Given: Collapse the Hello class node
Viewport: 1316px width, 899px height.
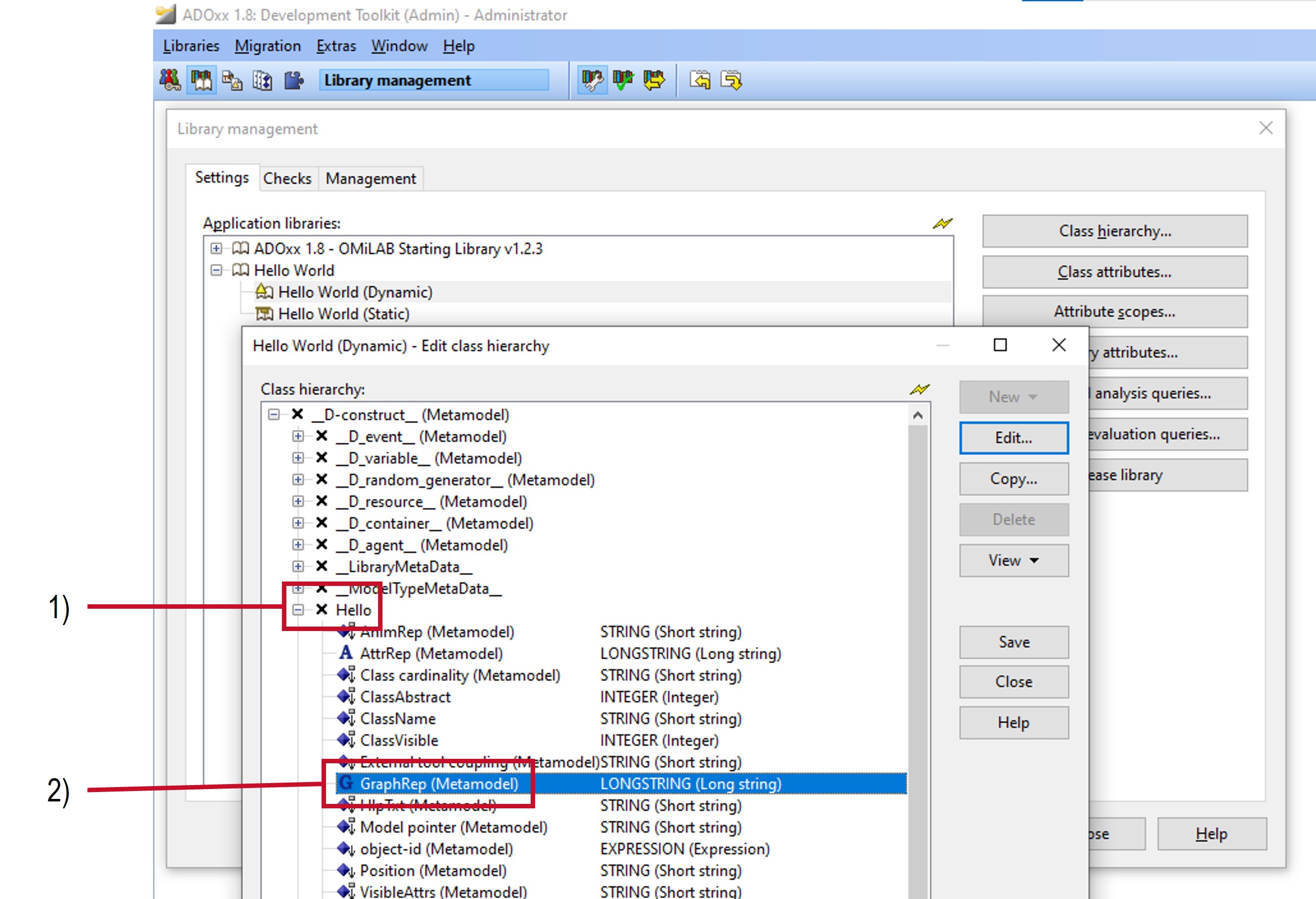Looking at the screenshot, I should tap(298, 610).
